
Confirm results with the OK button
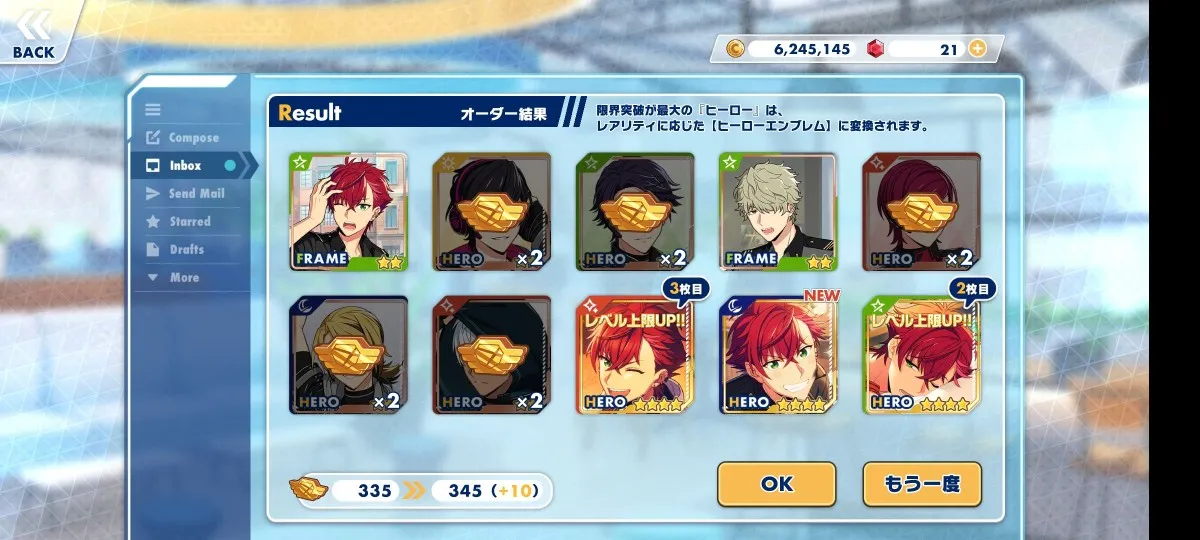point(776,484)
